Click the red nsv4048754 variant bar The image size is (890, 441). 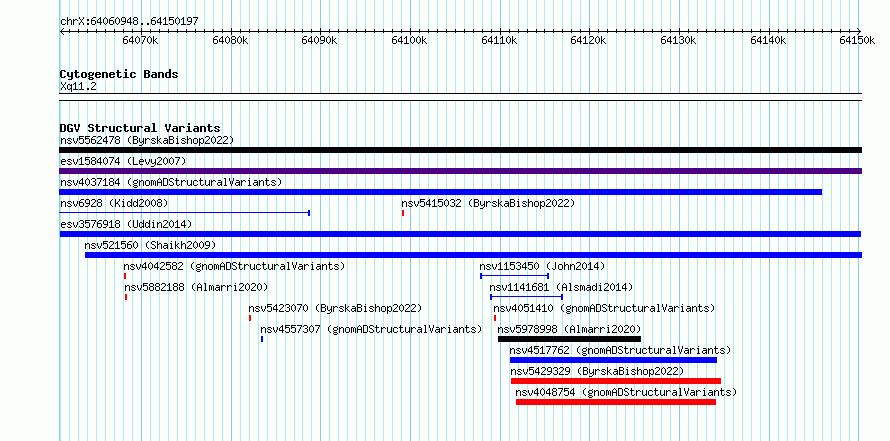coord(616,402)
